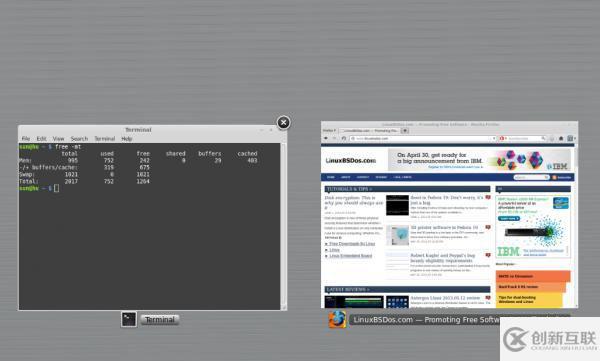The height and width of the screenshot is (361, 600).
Task: Click the Firefox back button
Action: pyautogui.click(x=326, y=138)
